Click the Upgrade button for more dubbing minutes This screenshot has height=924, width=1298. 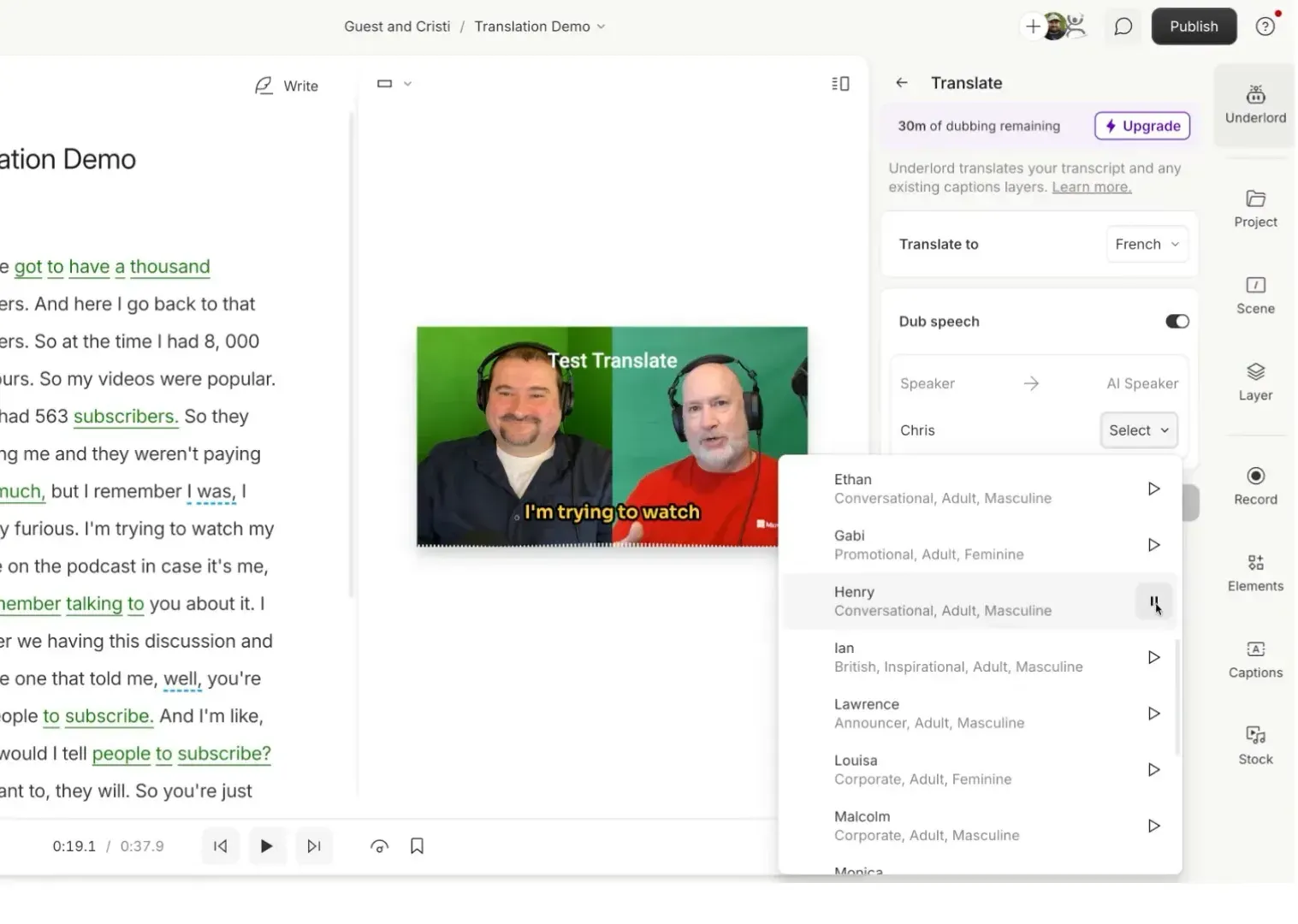click(1141, 126)
